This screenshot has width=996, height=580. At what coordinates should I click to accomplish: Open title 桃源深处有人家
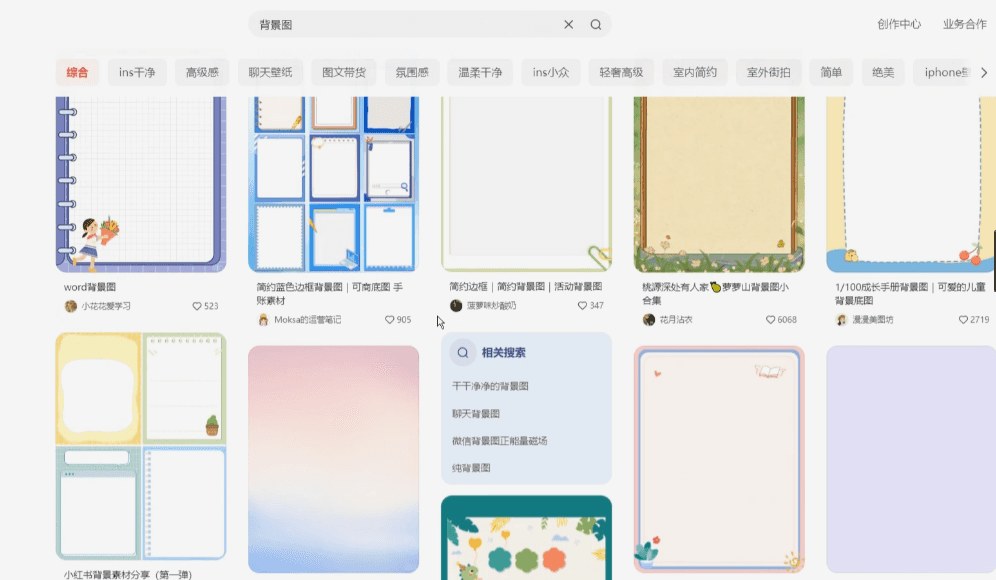click(x=715, y=293)
